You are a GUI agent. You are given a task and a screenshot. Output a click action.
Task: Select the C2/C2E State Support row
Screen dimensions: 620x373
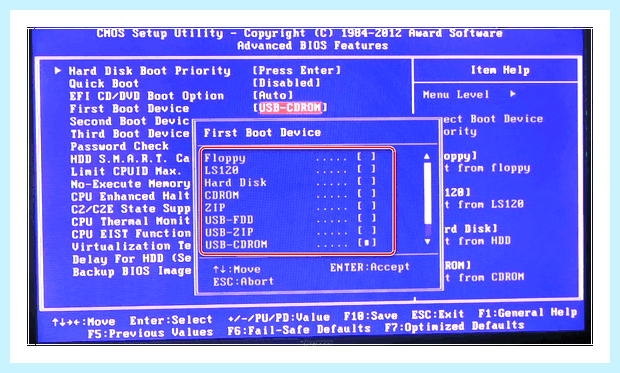[131, 209]
